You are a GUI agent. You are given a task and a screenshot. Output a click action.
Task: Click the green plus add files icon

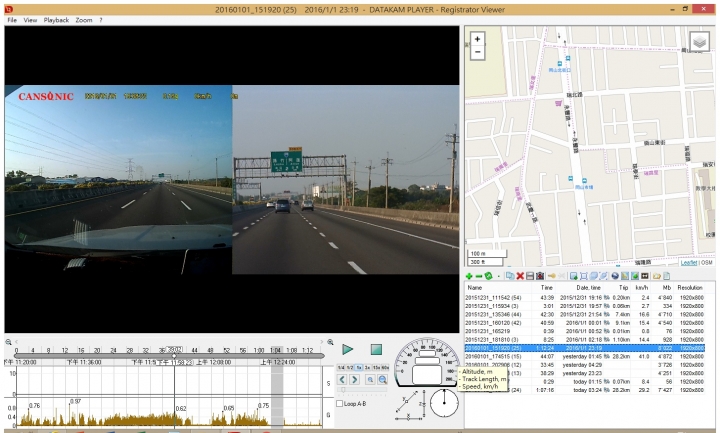click(x=469, y=276)
